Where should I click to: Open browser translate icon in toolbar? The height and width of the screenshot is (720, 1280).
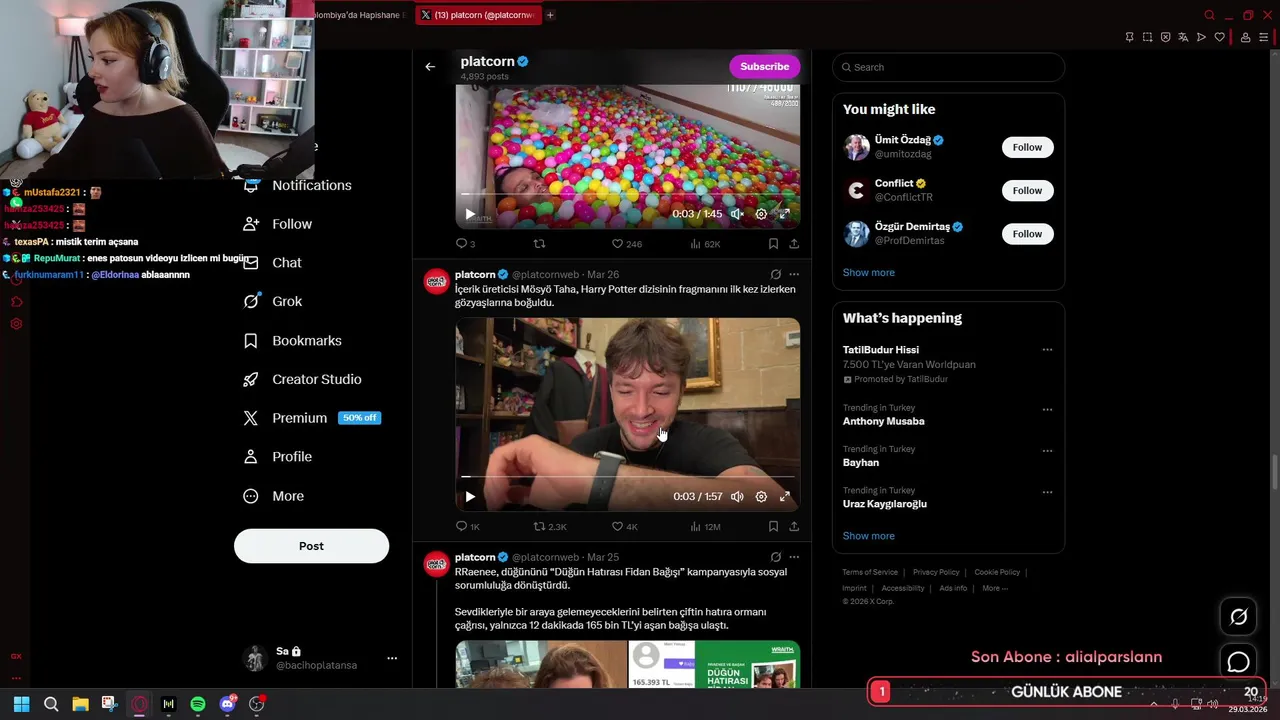(x=1183, y=37)
